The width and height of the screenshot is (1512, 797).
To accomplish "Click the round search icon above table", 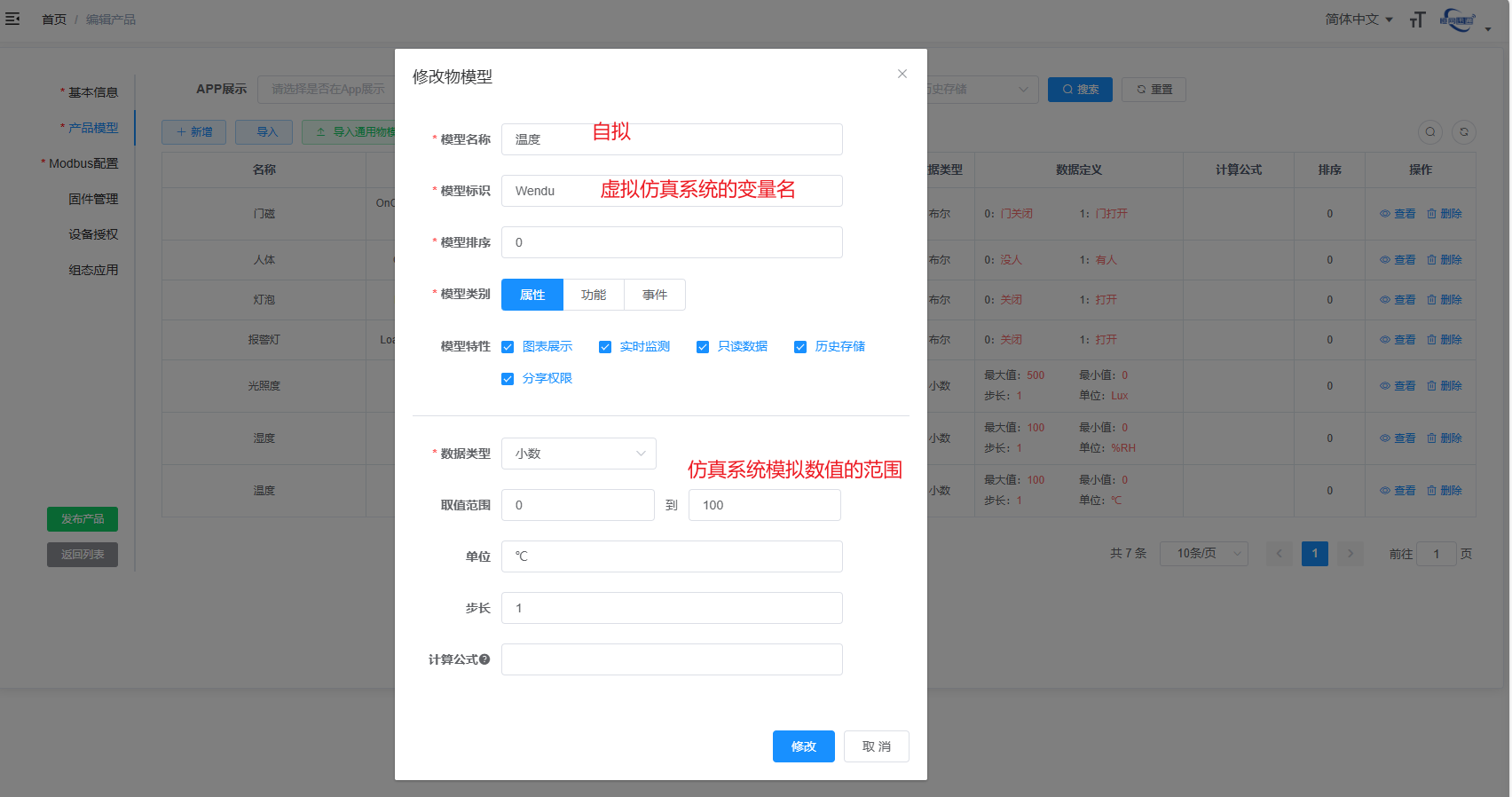I will pos(1430,132).
